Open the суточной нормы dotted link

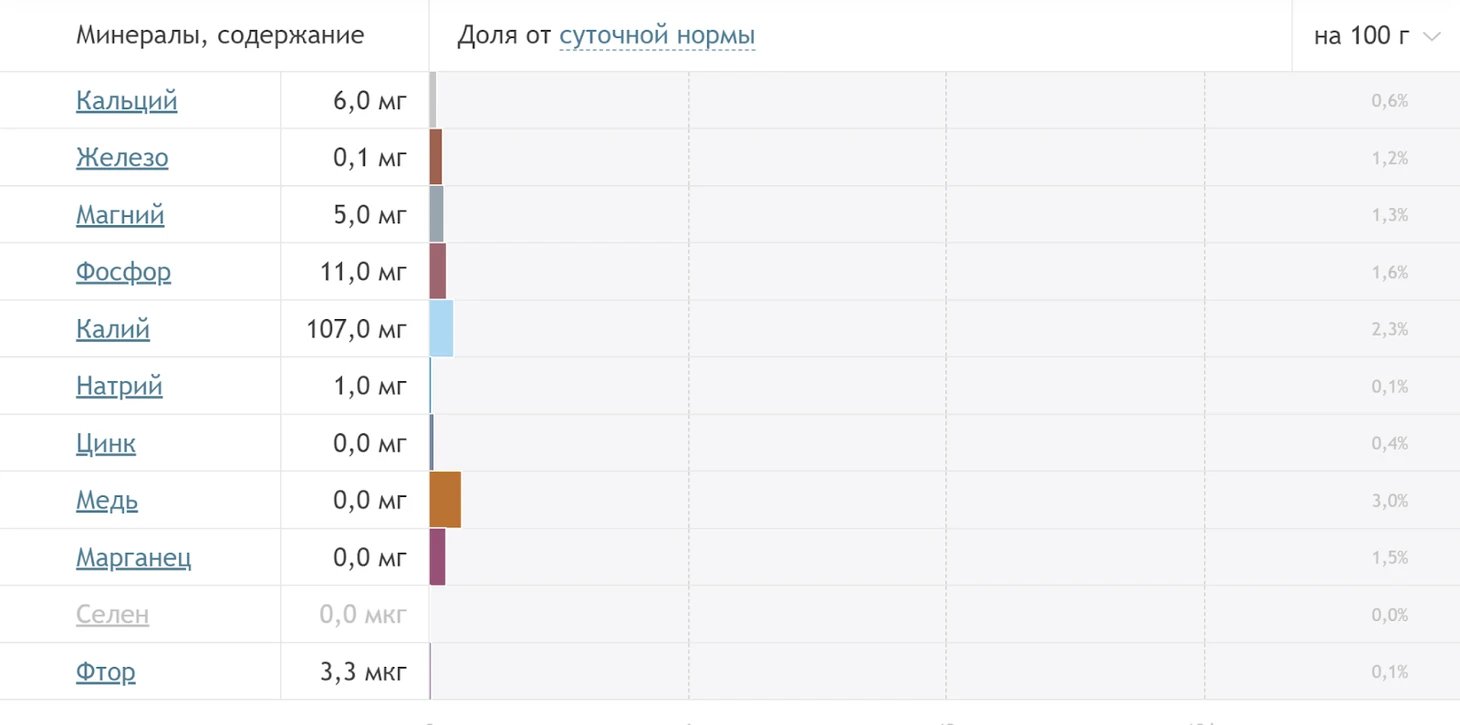tap(657, 36)
